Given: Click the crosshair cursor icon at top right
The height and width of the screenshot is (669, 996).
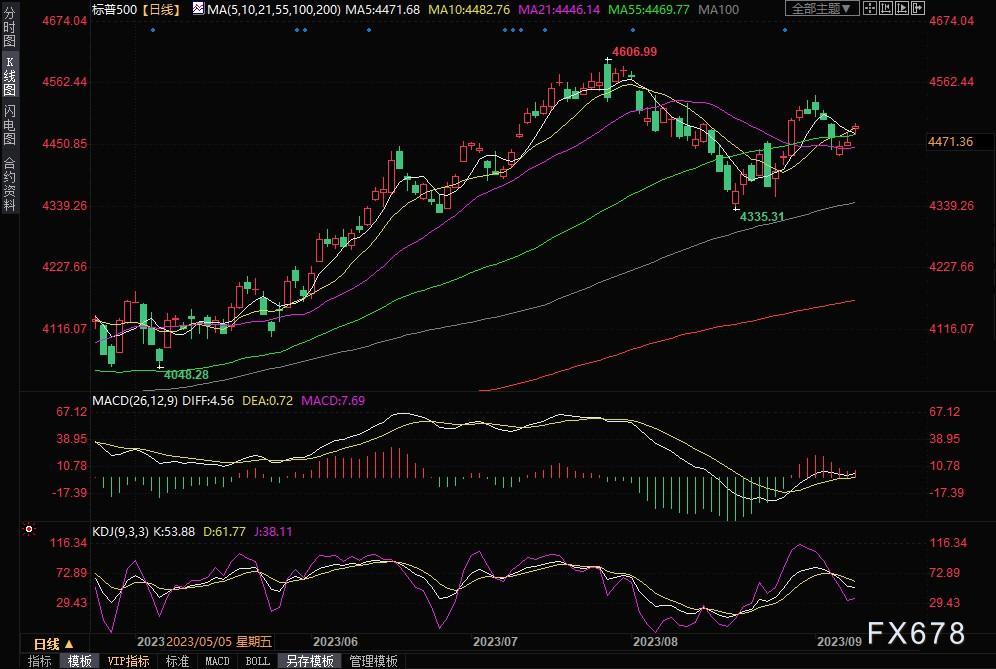Looking at the screenshot, I should [x=870, y=8].
